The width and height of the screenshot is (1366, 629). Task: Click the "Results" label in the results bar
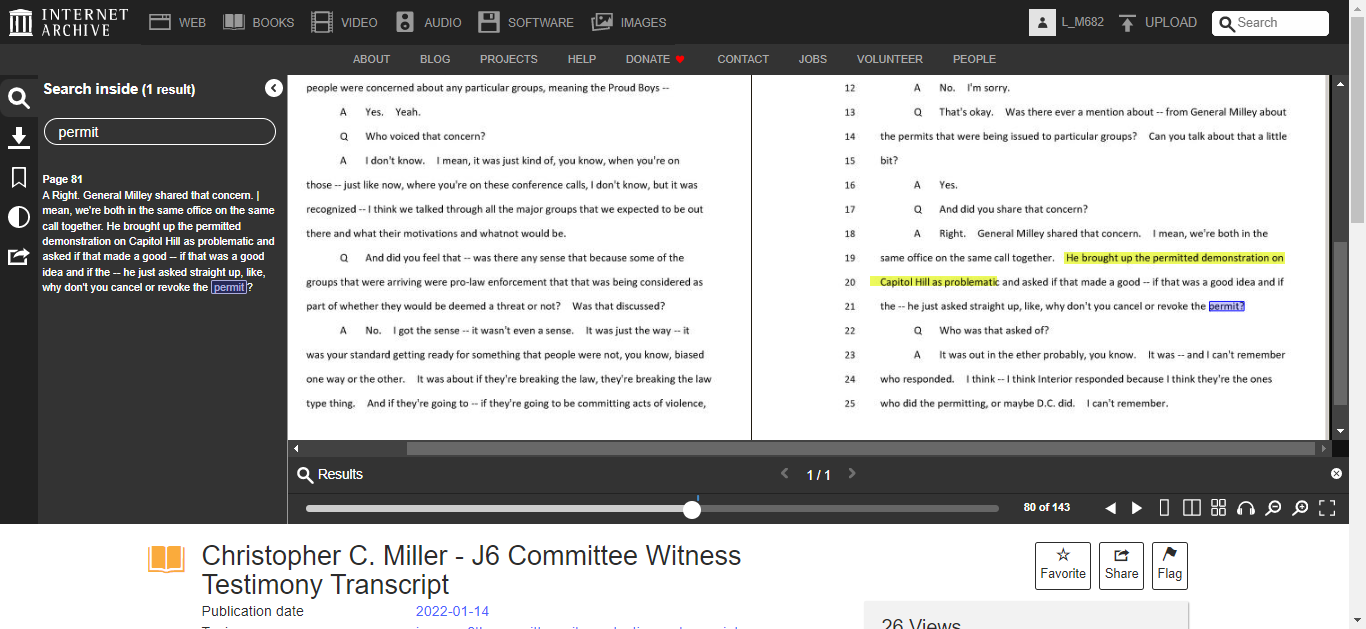[340, 474]
